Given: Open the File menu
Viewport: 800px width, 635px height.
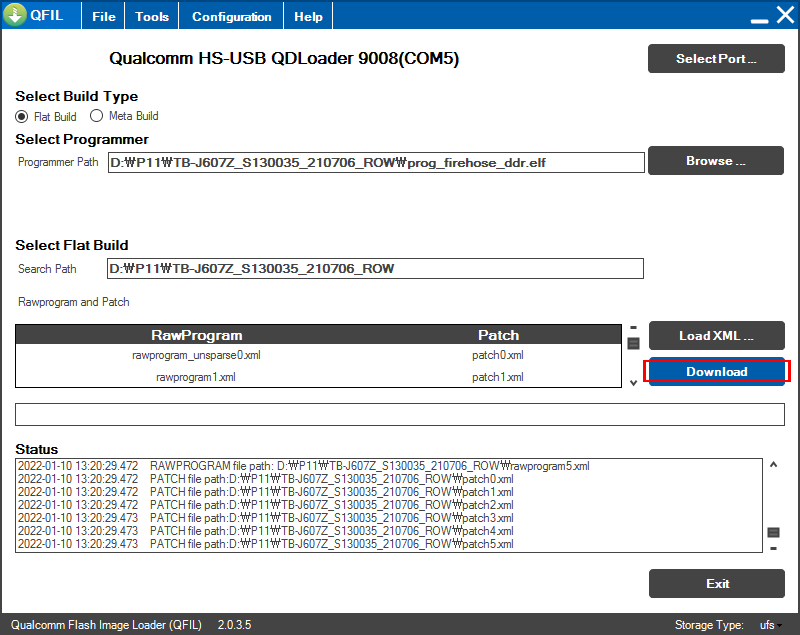Looking at the screenshot, I should pos(104,16).
